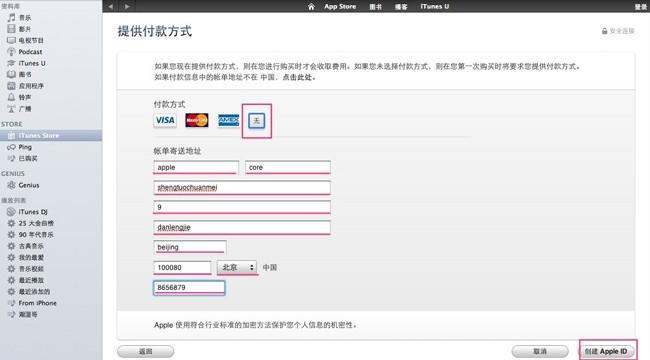Screen dimensions: 650x360
Task: Choose the MasterCard payment icon
Action: [x=196, y=120]
